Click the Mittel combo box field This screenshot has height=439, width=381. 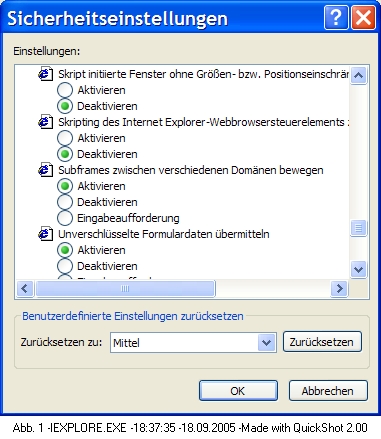pos(193,342)
